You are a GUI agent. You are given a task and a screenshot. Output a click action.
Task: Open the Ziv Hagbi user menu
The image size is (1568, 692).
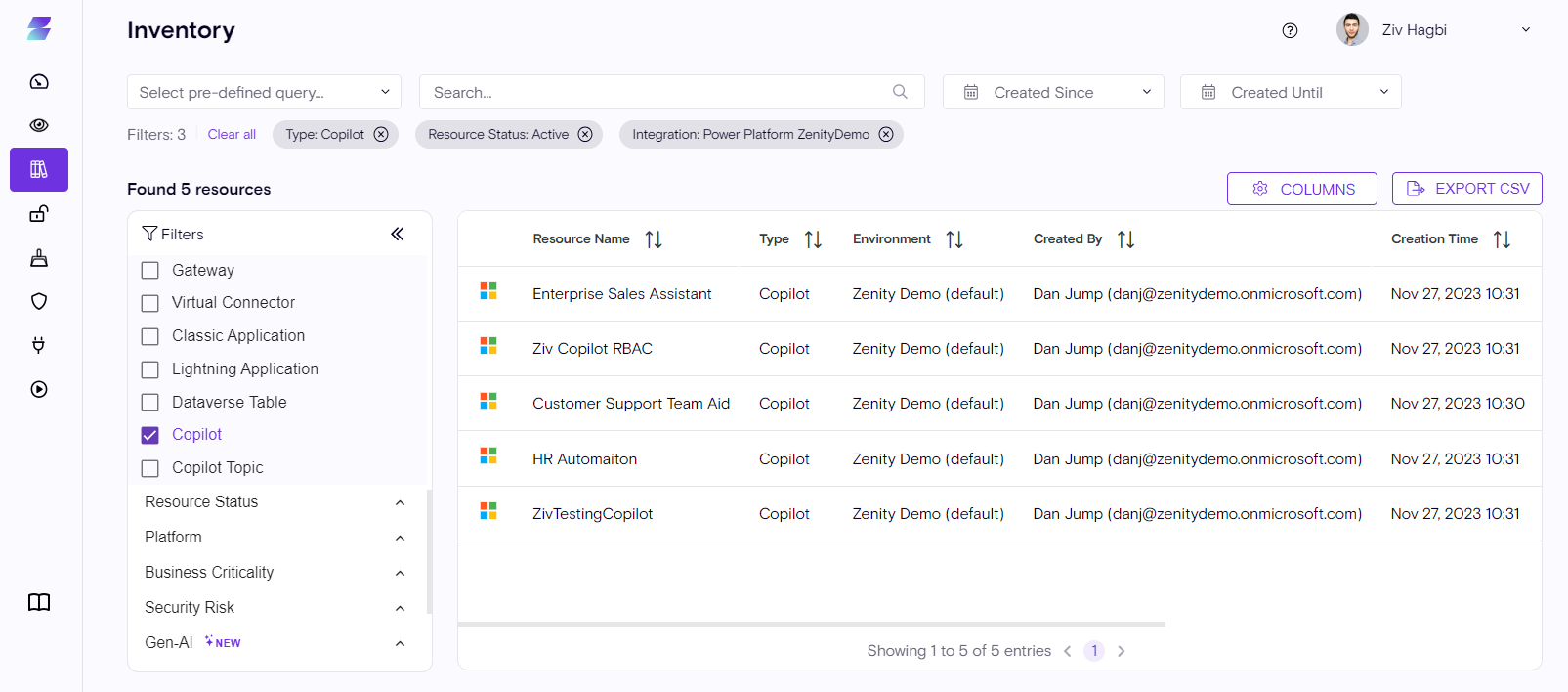1433,30
